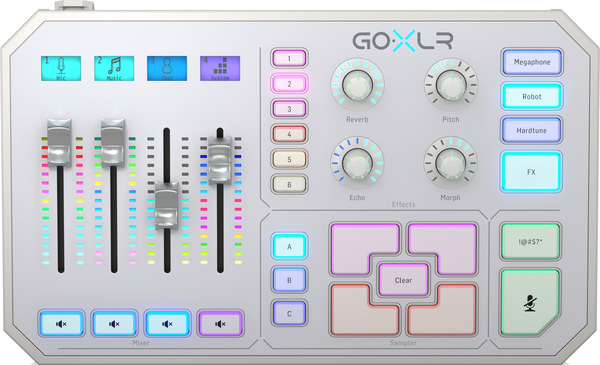The width and height of the screenshot is (600, 365).
Task: Toggle the microphone mute cough button
Action: tap(530, 303)
